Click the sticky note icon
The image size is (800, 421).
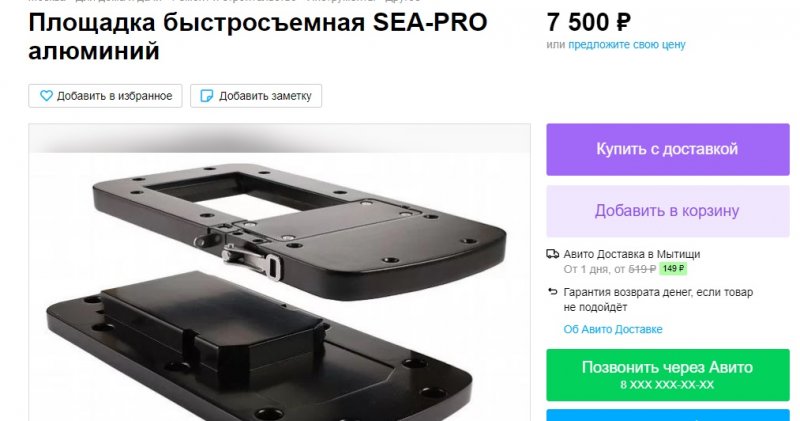pyautogui.click(x=207, y=96)
